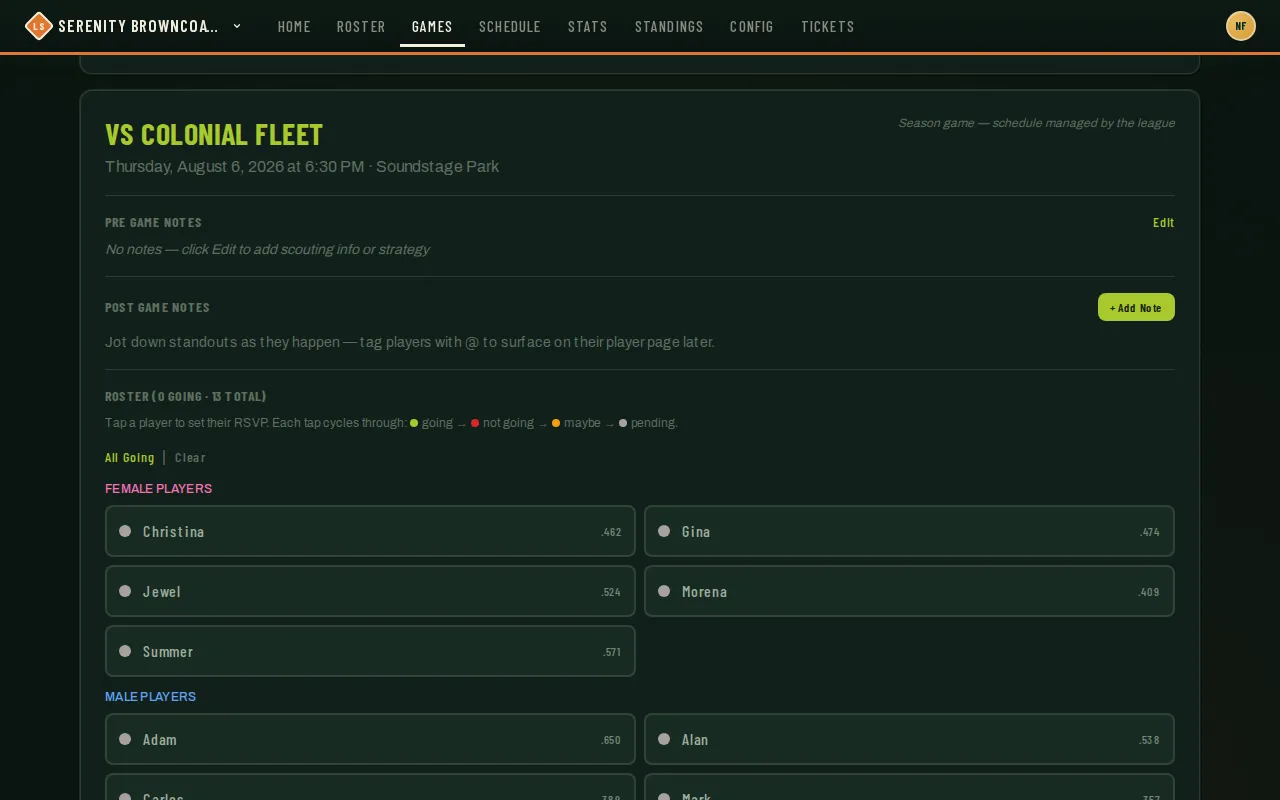Switch to the Schedule tab
This screenshot has height=800, width=1280.
510,27
